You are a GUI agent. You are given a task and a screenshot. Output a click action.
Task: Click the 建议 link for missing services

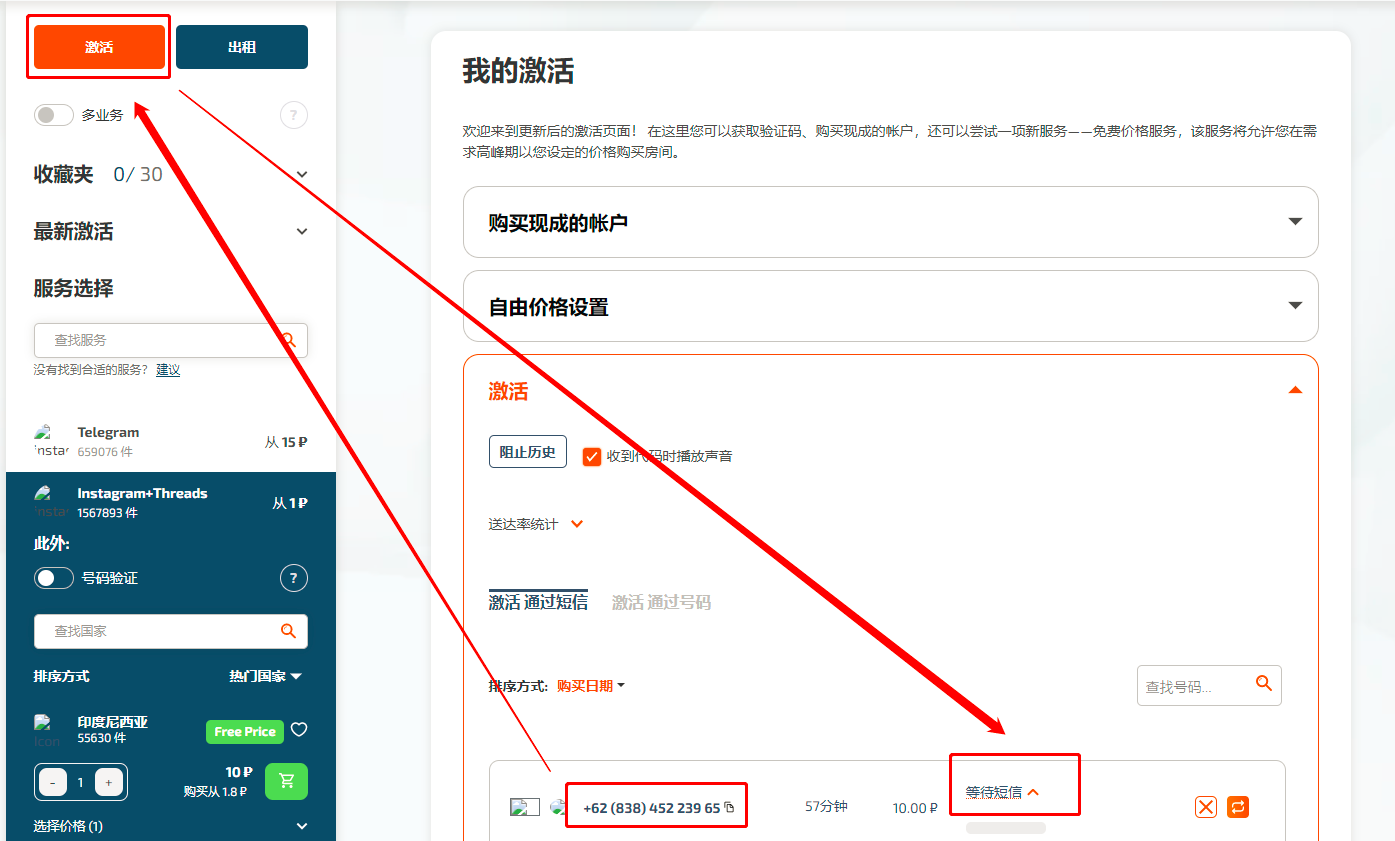click(167, 369)
